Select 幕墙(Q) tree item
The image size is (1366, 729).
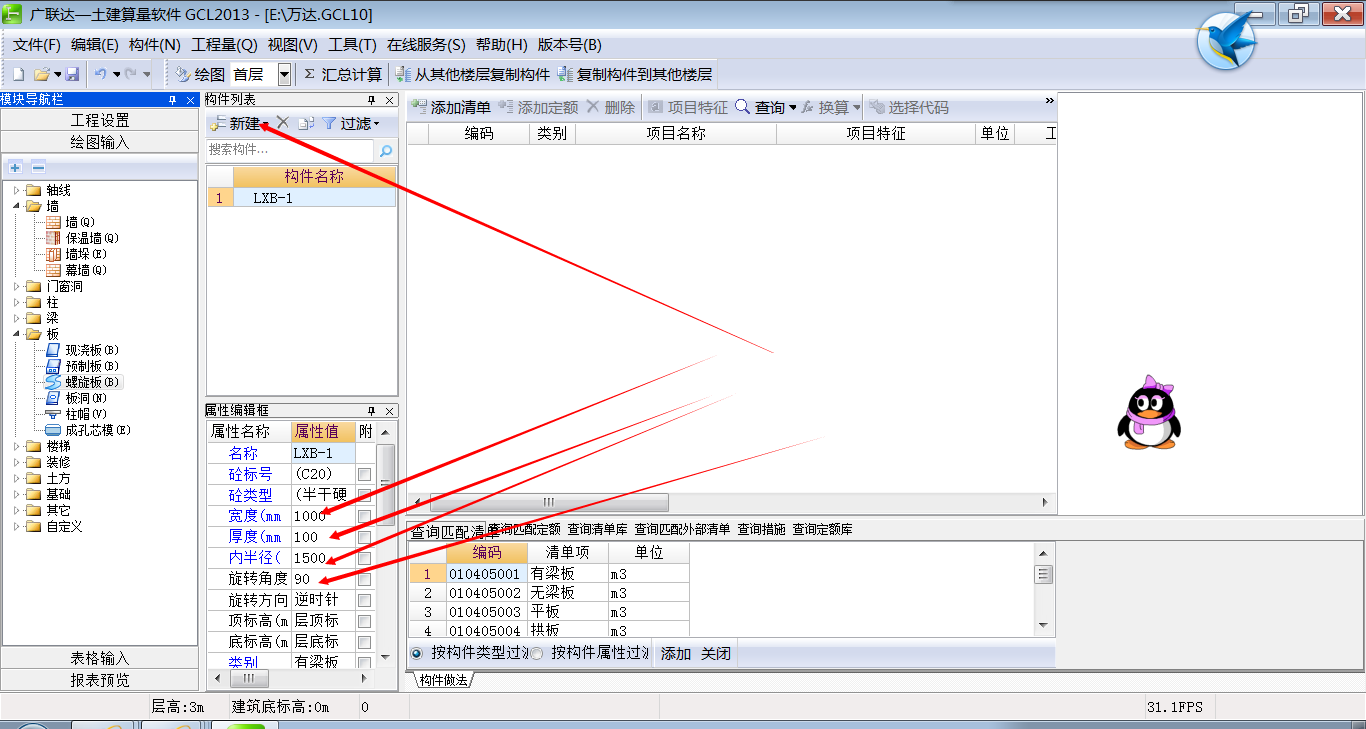pos(75,270)
